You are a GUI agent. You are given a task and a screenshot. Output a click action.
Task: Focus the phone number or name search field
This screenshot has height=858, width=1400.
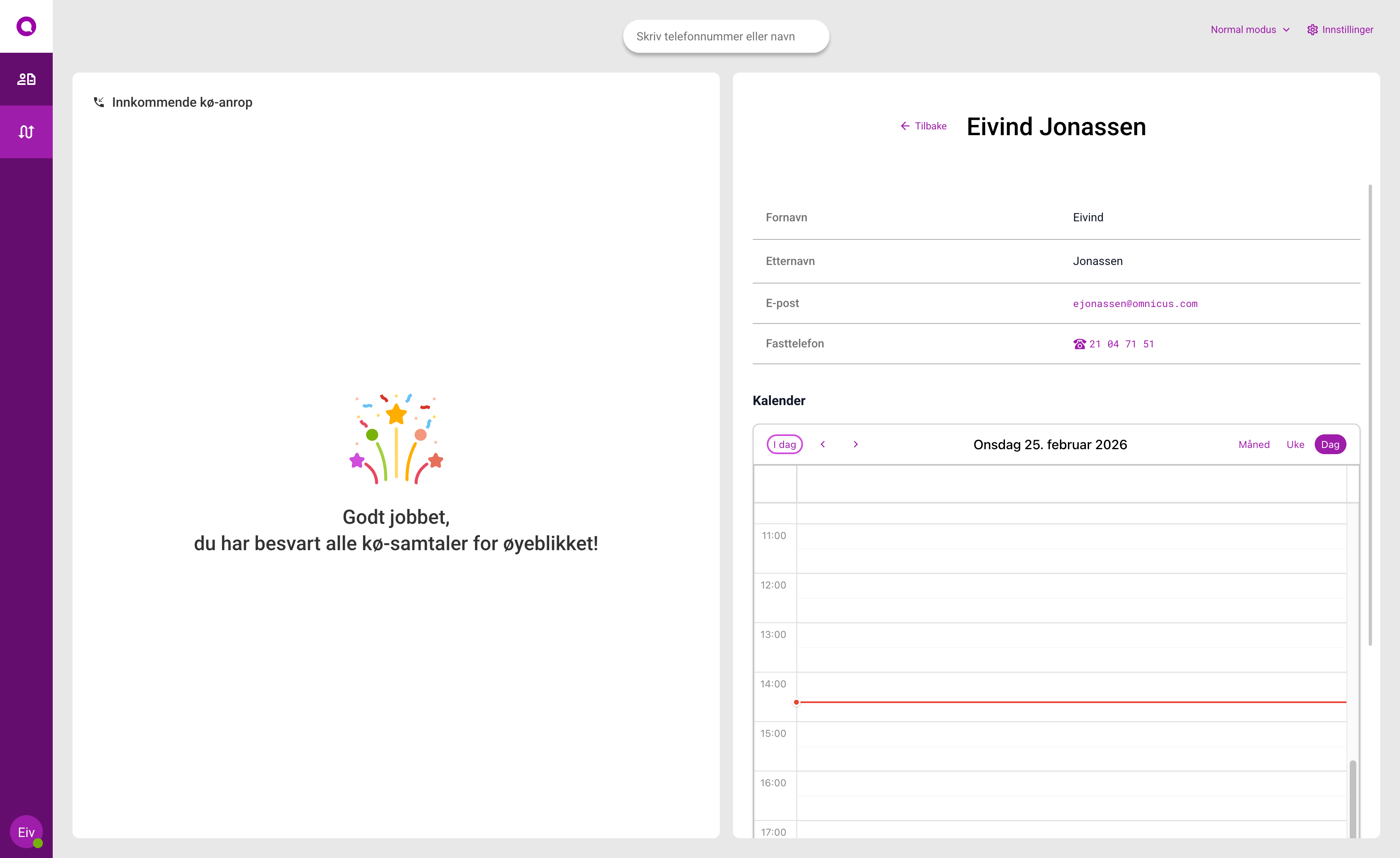[726, 36]
